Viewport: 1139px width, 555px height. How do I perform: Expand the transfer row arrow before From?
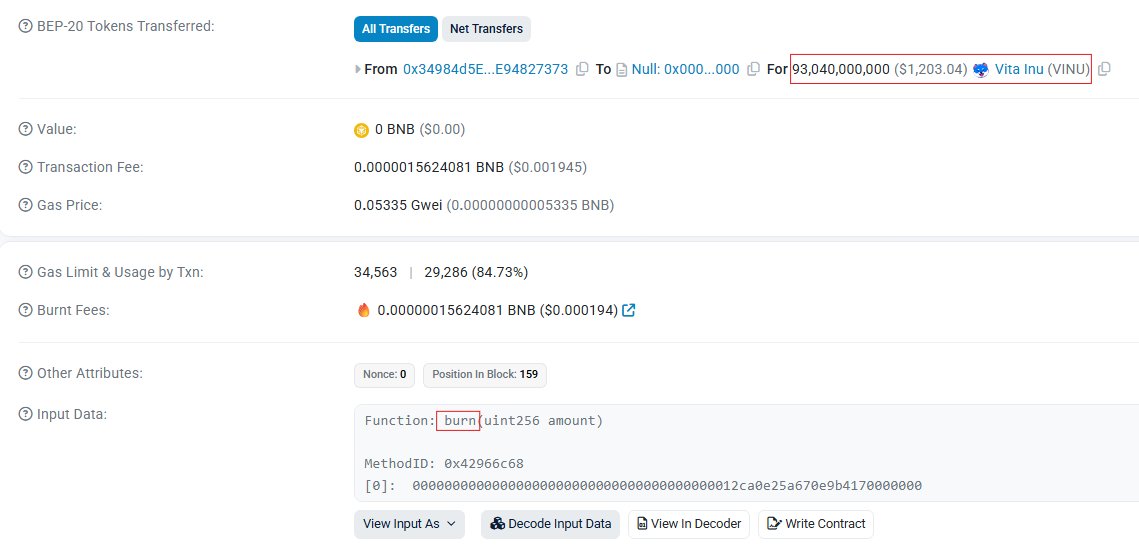(x=357, y=70)
